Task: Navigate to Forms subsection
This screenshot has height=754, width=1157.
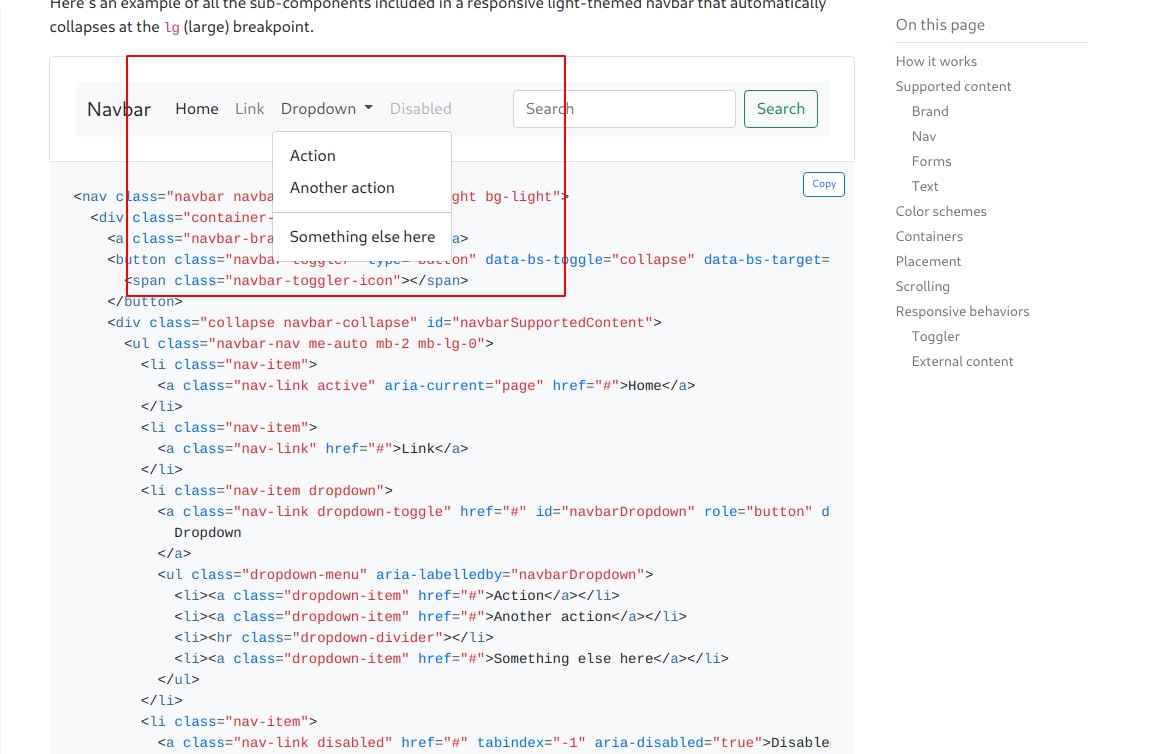Action: pos(931,162)
